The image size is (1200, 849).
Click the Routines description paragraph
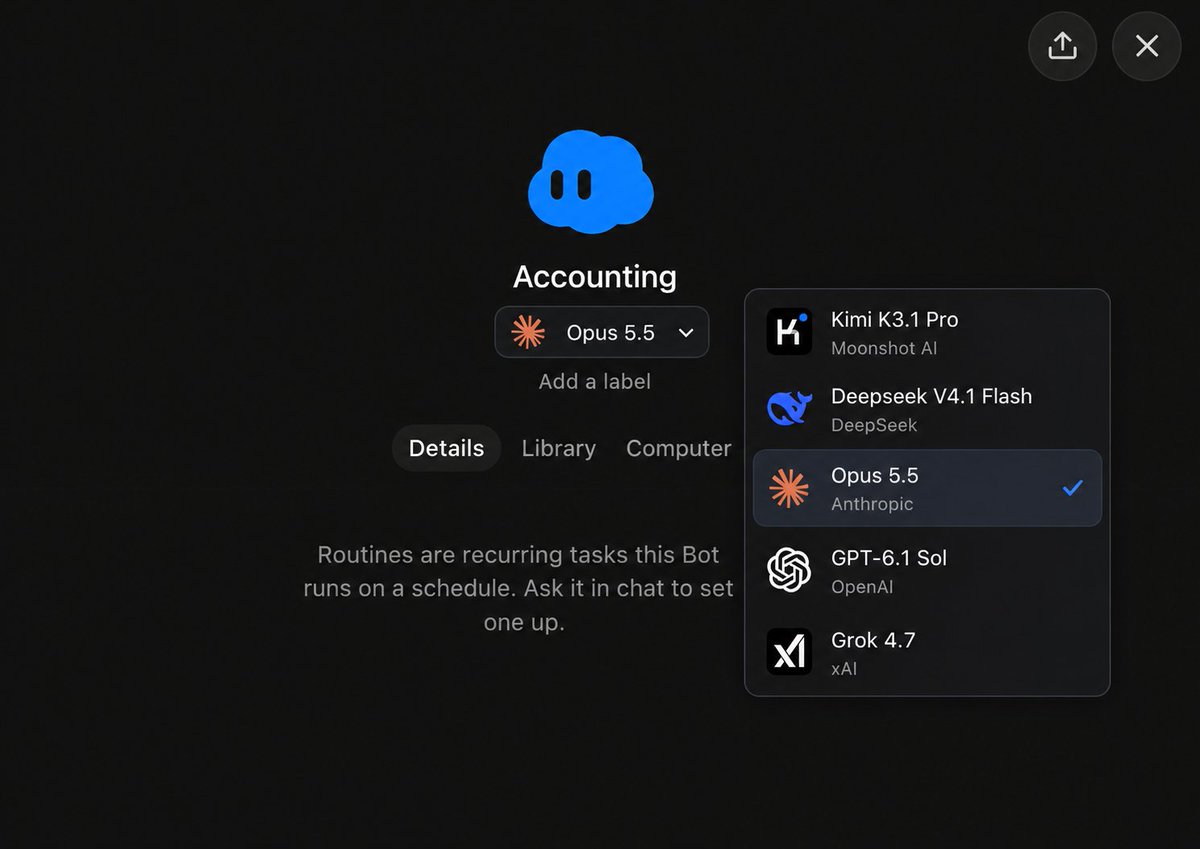(519, 588)
